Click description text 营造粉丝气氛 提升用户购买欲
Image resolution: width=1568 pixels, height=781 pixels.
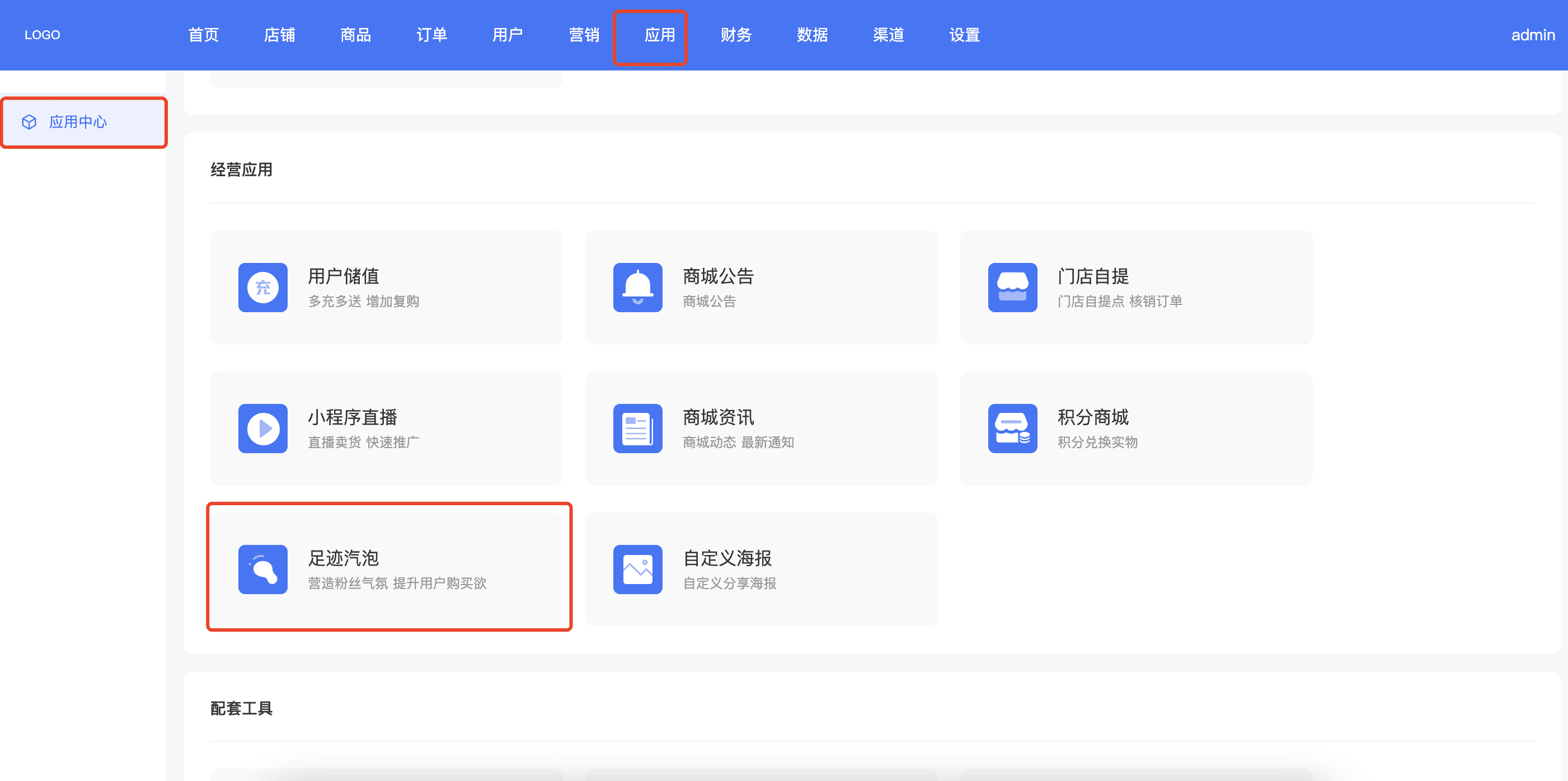pyautogui.click(x=397, y=583)
